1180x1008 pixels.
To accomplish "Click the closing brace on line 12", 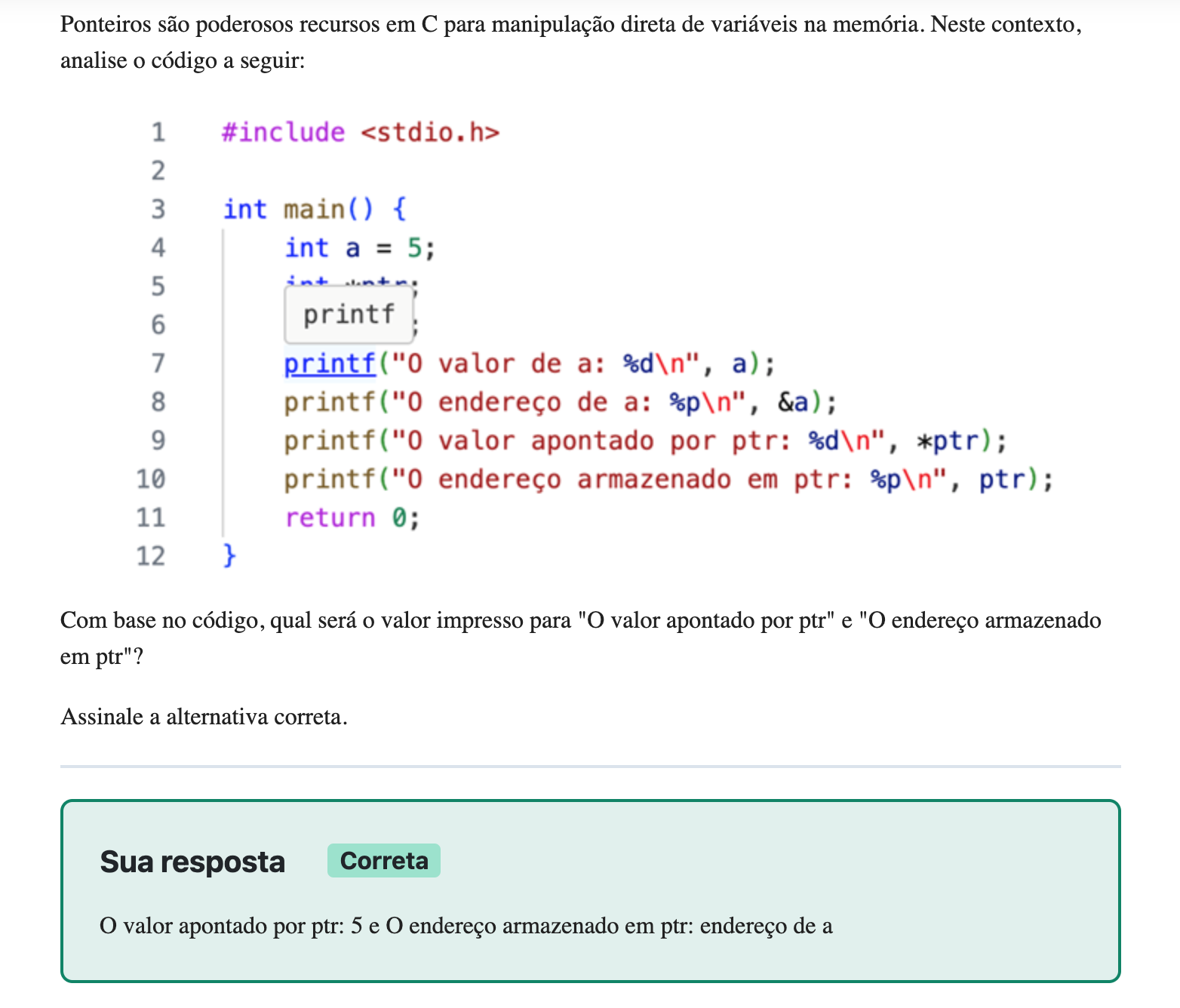I will [229, 556].
